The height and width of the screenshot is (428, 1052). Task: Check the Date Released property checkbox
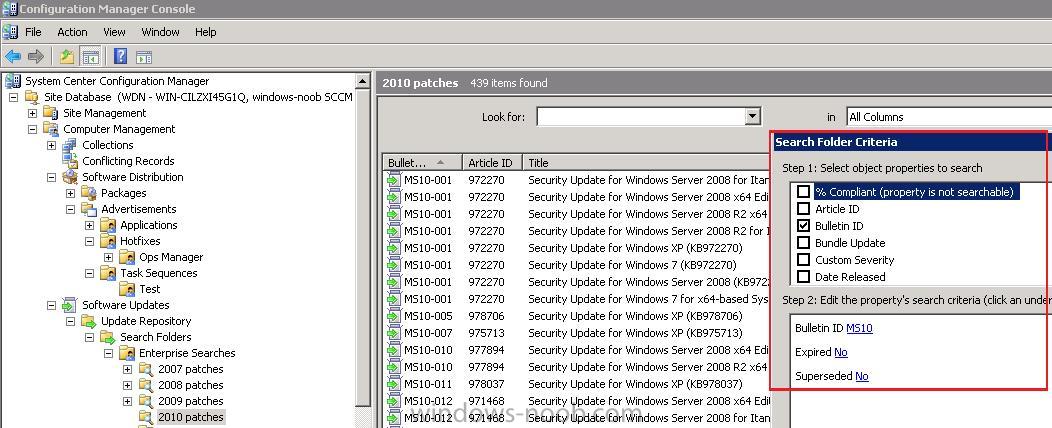(803, 276)
